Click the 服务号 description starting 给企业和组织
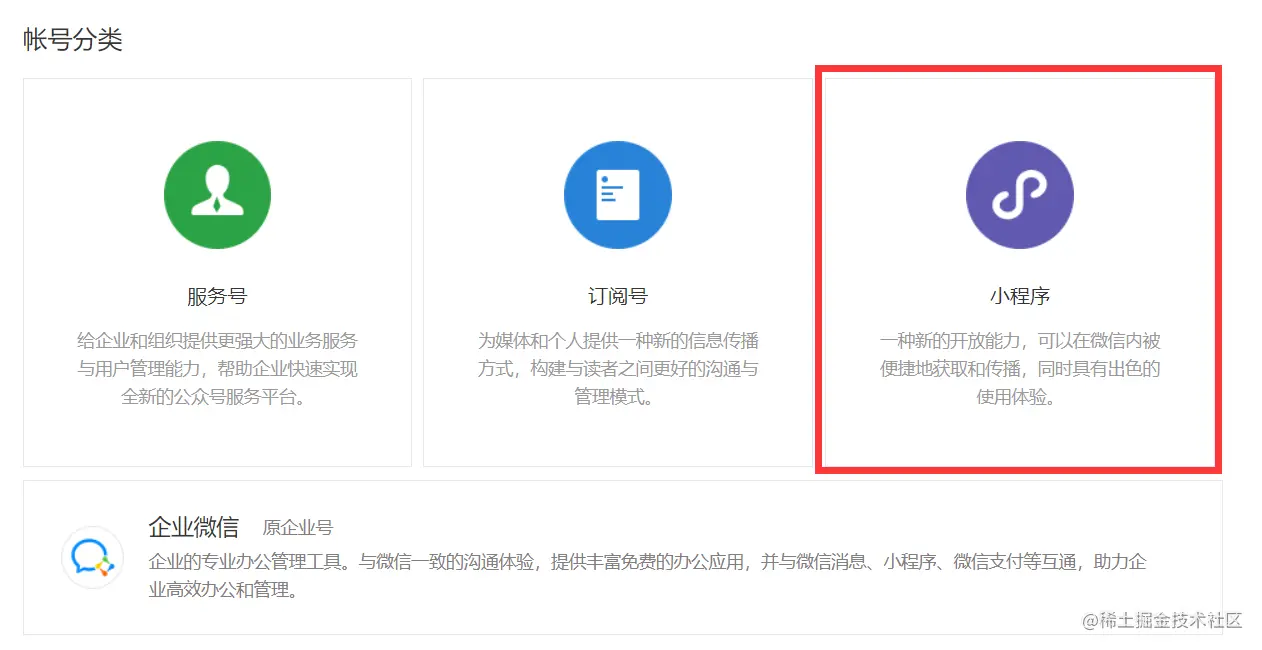 (217, 369)
